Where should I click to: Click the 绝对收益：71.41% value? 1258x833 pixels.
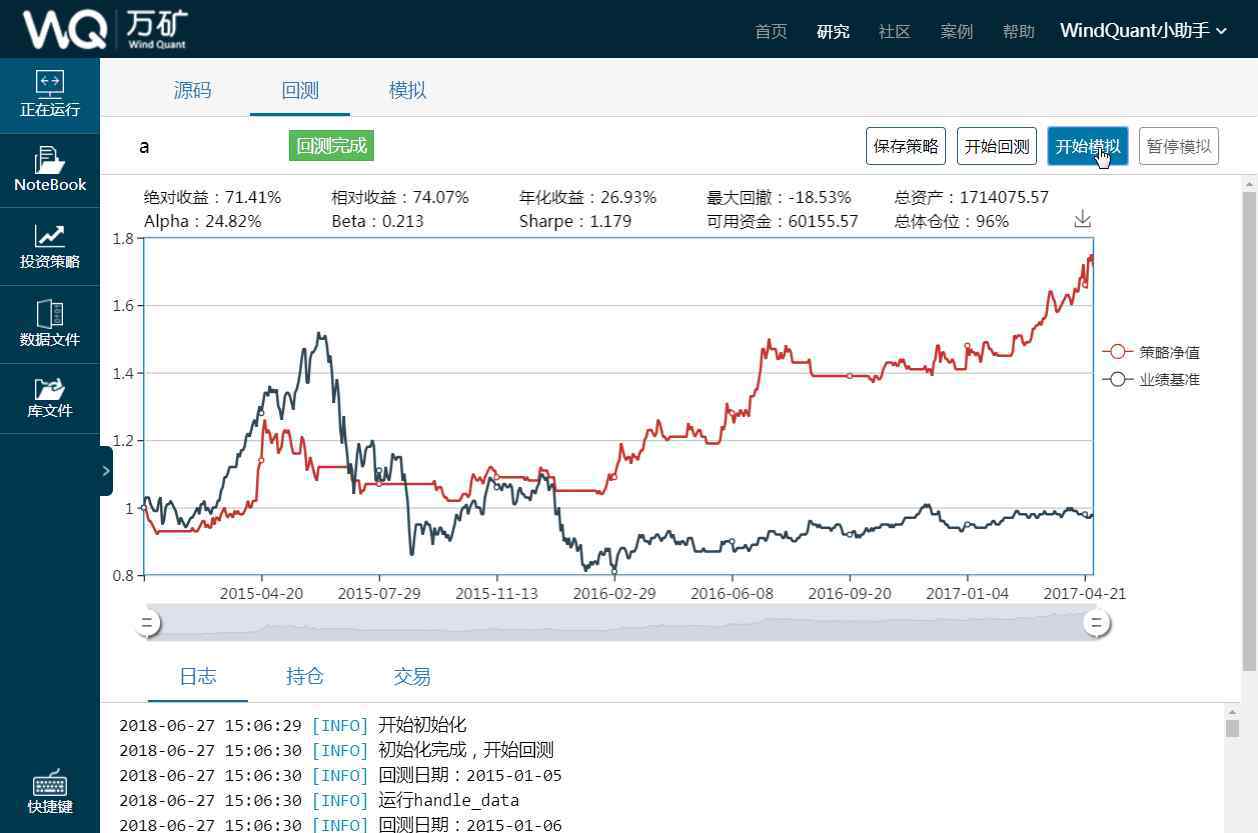click(x=212, y=197)
